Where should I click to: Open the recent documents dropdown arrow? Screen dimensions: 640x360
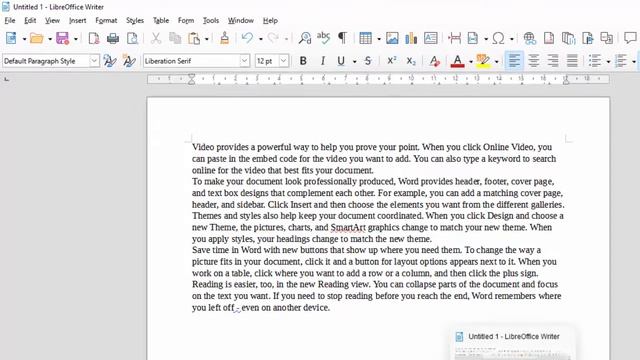50,39
